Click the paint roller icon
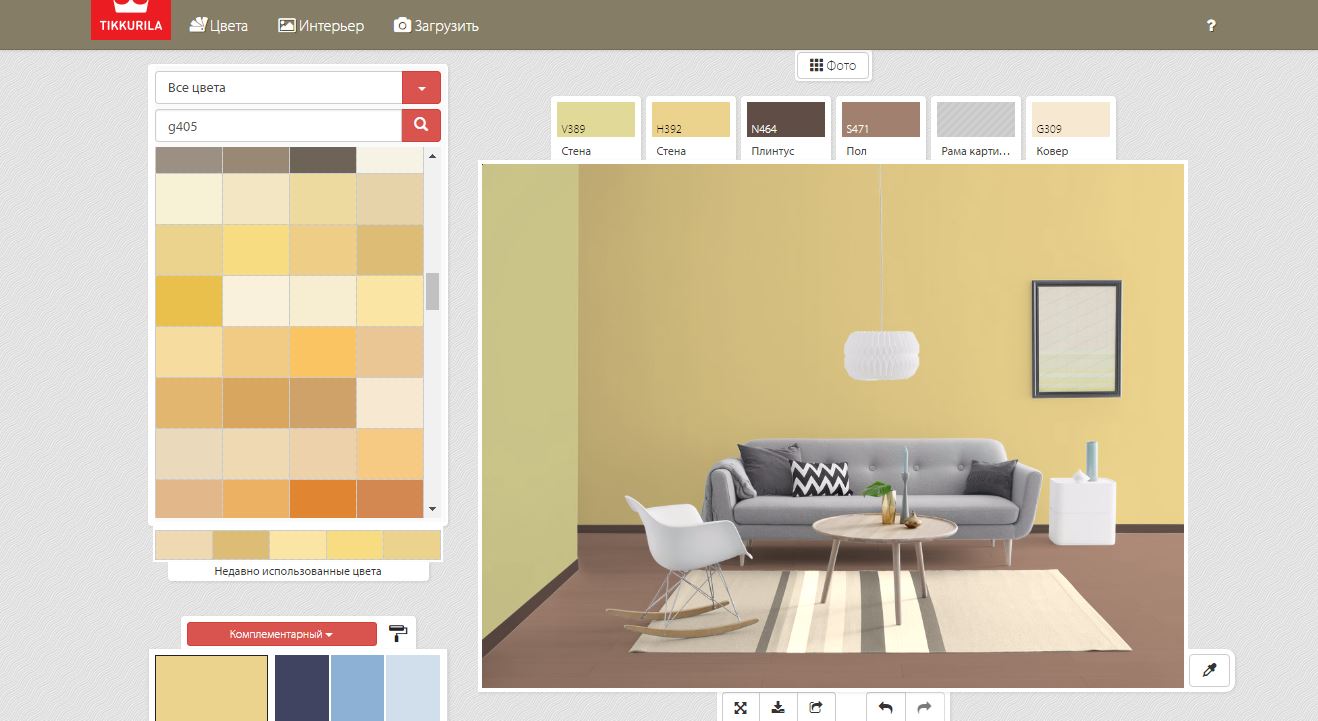This screenshot has width=1318, height=721. tap(398, 632)
